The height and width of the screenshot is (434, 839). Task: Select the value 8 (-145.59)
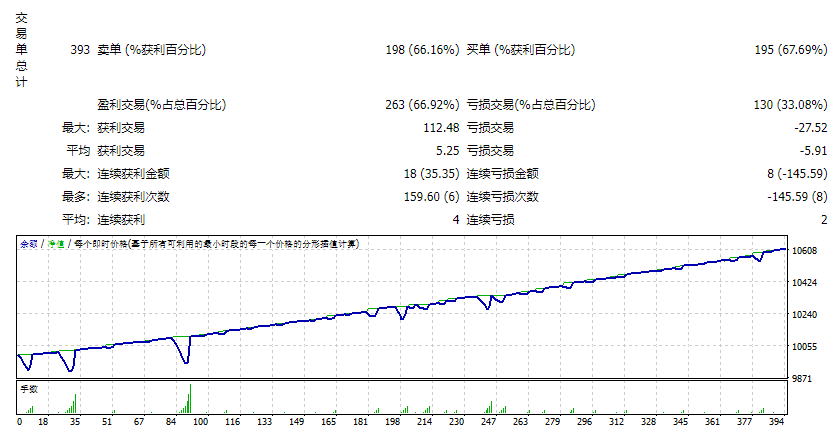click(x=797, y=173)
